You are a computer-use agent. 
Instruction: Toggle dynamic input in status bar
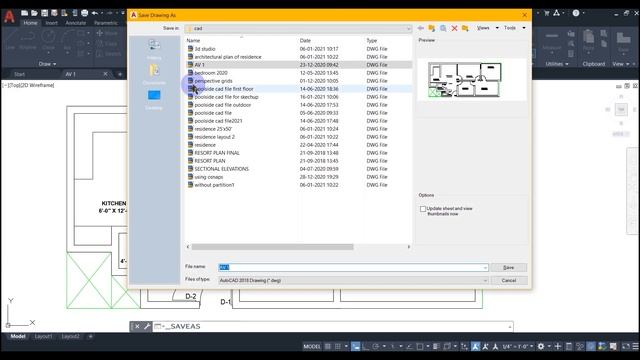356,347
